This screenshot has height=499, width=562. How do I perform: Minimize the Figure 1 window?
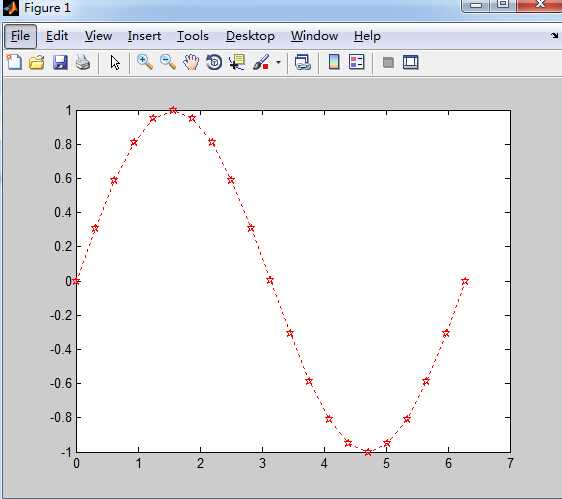pos(476,5)
